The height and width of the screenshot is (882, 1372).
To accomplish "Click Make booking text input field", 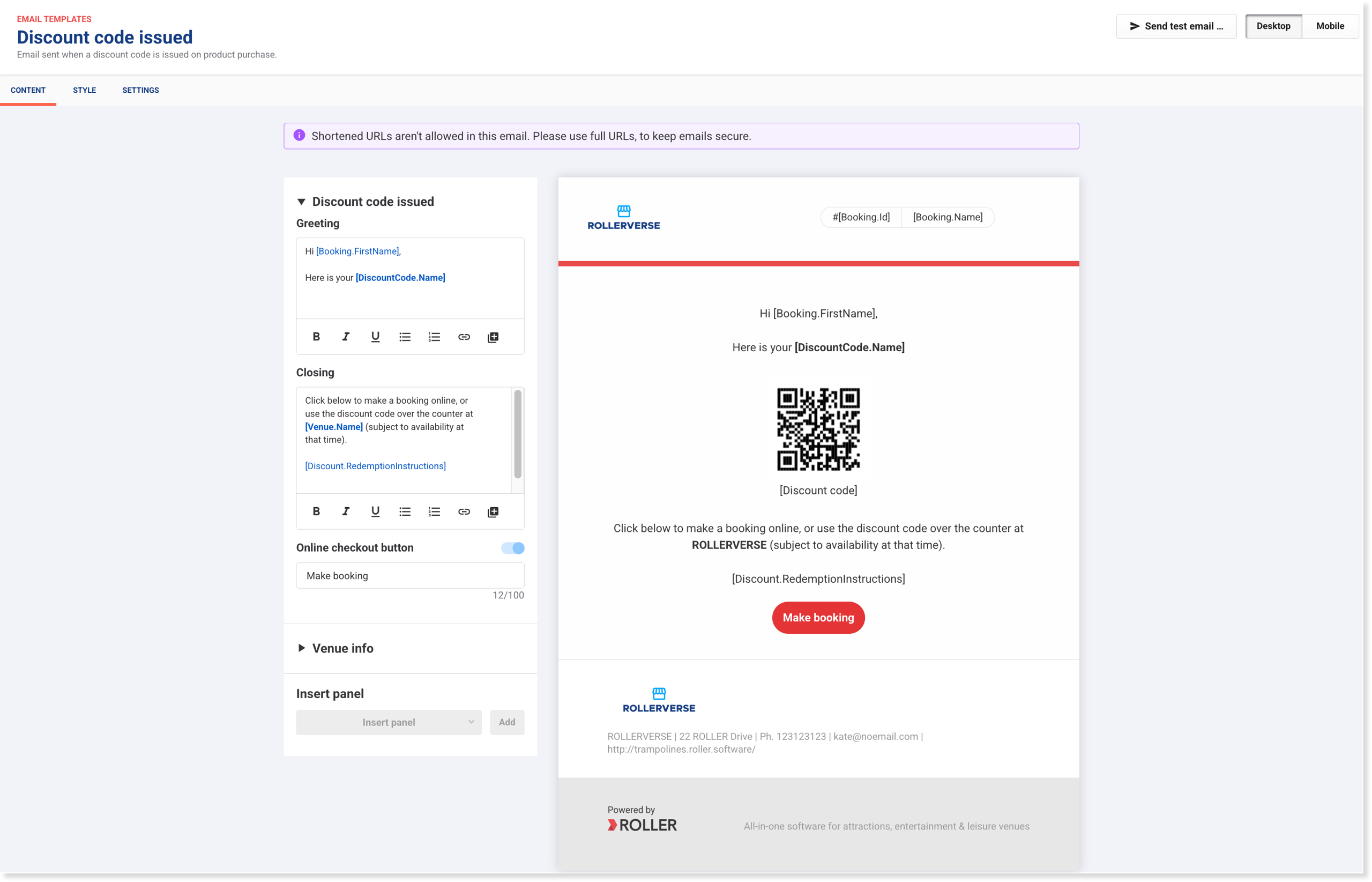I will click(410, 576).
